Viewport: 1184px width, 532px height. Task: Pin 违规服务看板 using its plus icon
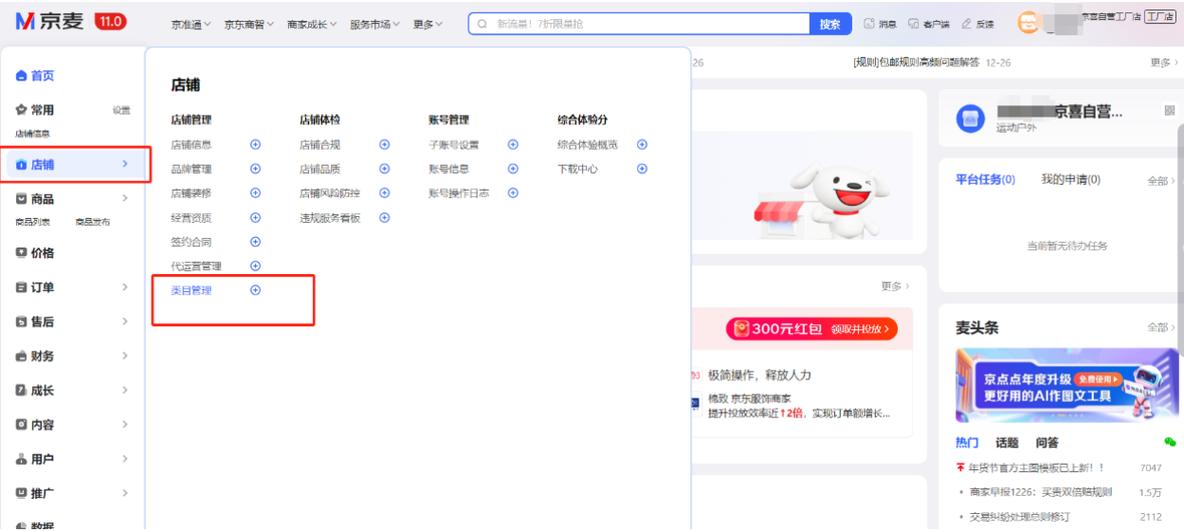[x=384, y=217]
